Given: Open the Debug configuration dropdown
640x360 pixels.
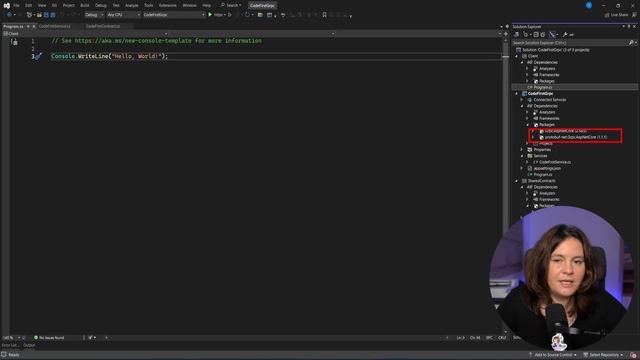Looking at the screenshot, I should pyautogui.click(x=94, y=15).
